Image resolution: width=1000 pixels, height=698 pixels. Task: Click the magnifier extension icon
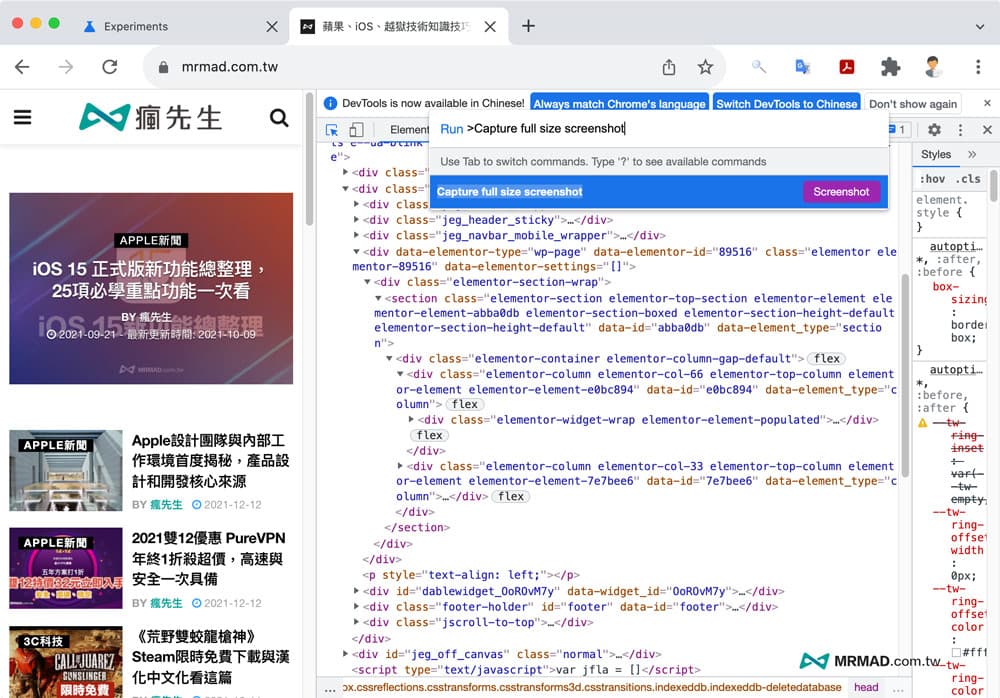758,67
